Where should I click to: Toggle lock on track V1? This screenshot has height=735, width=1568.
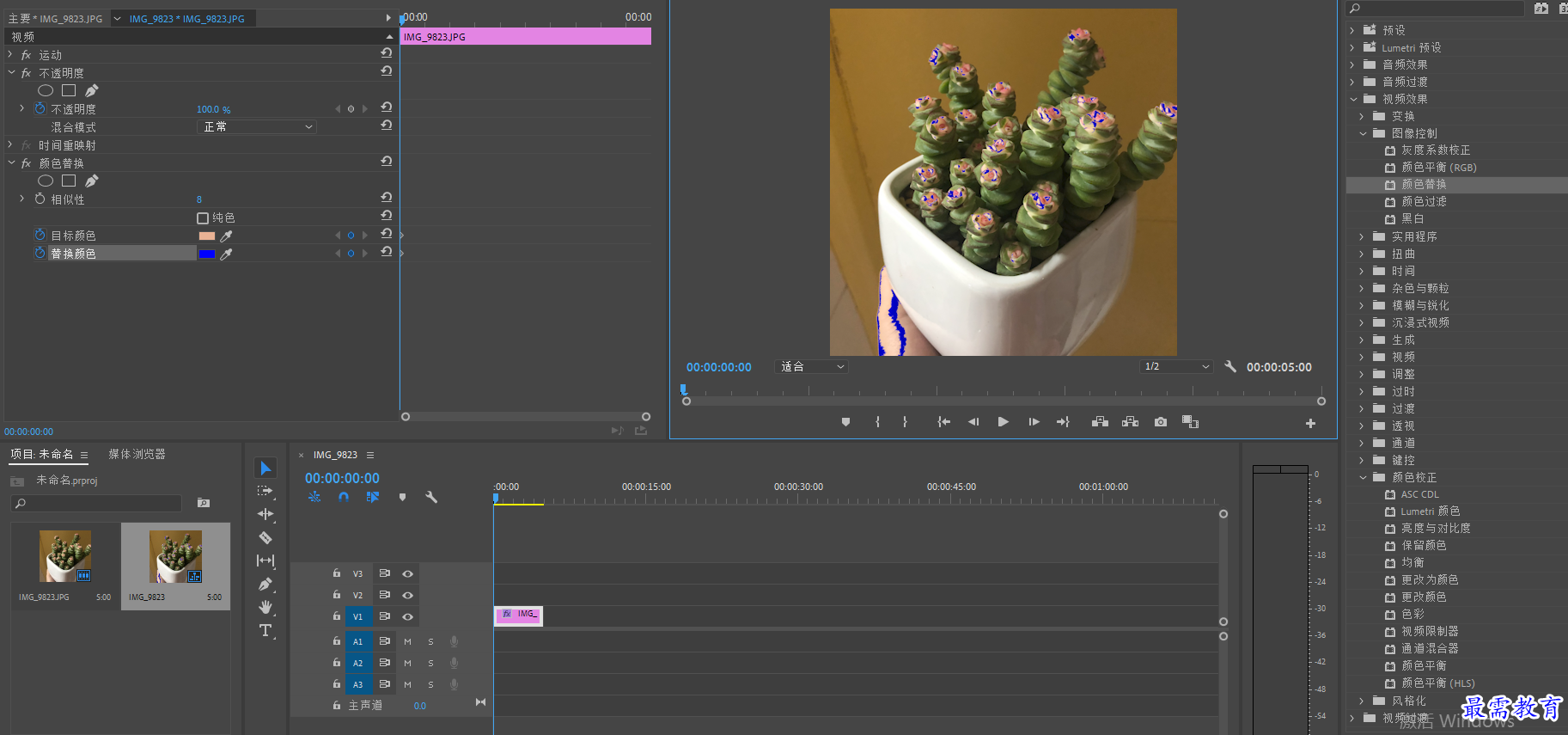pos(337,616)
